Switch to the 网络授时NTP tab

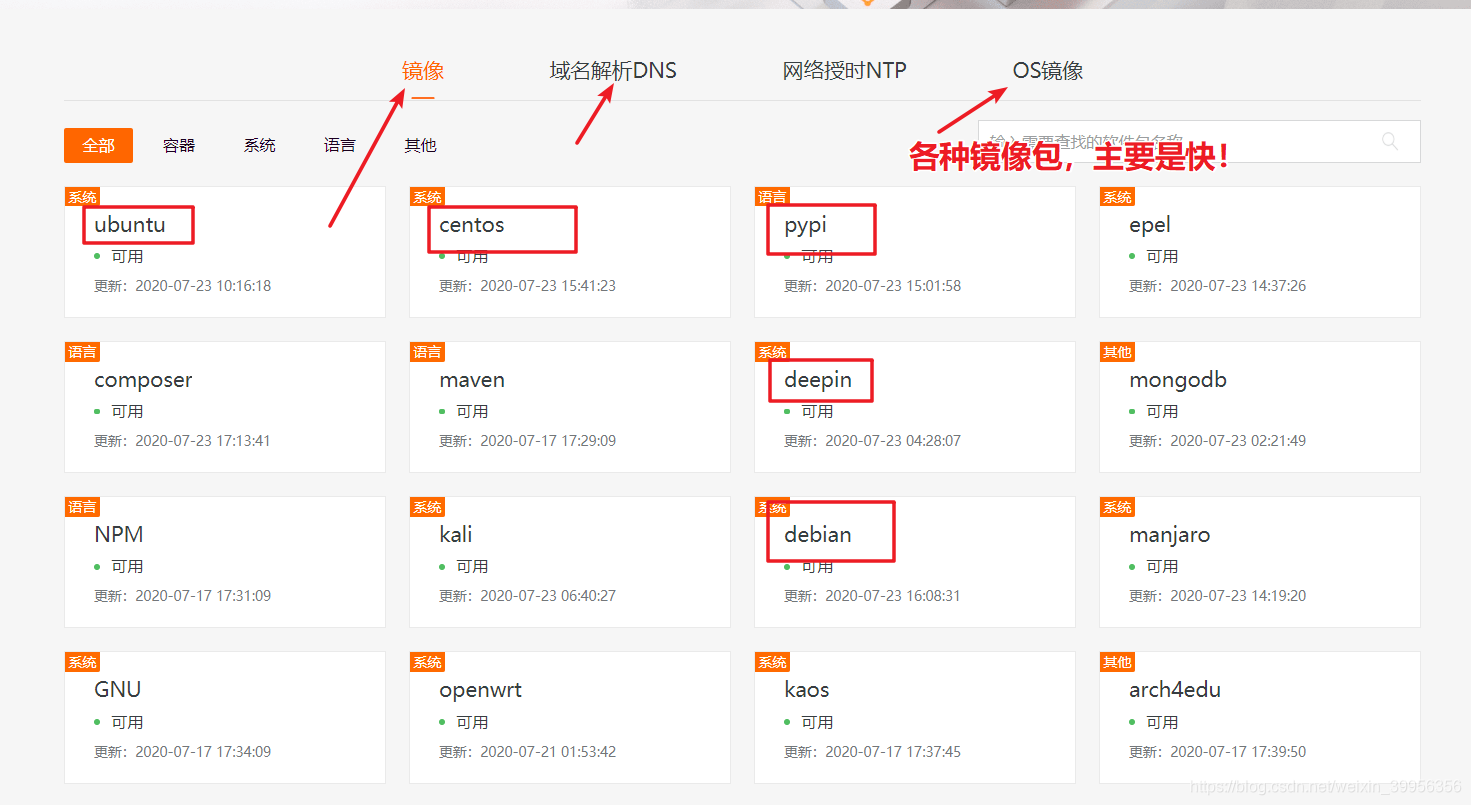tap(845, 70)
